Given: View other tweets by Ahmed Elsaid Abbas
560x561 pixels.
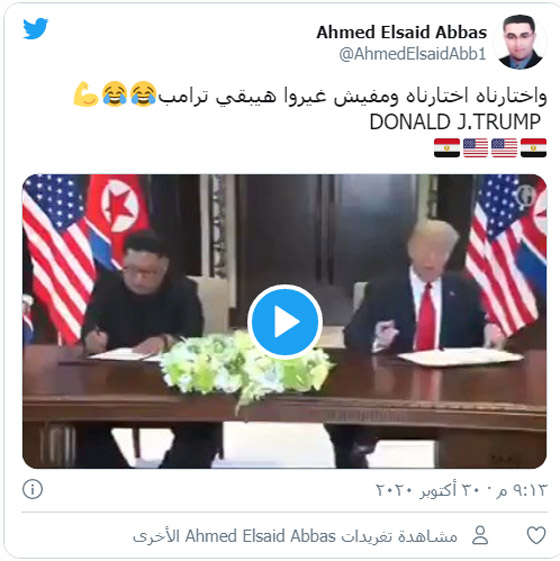Looking at the screenshot, I should (295, 536).
